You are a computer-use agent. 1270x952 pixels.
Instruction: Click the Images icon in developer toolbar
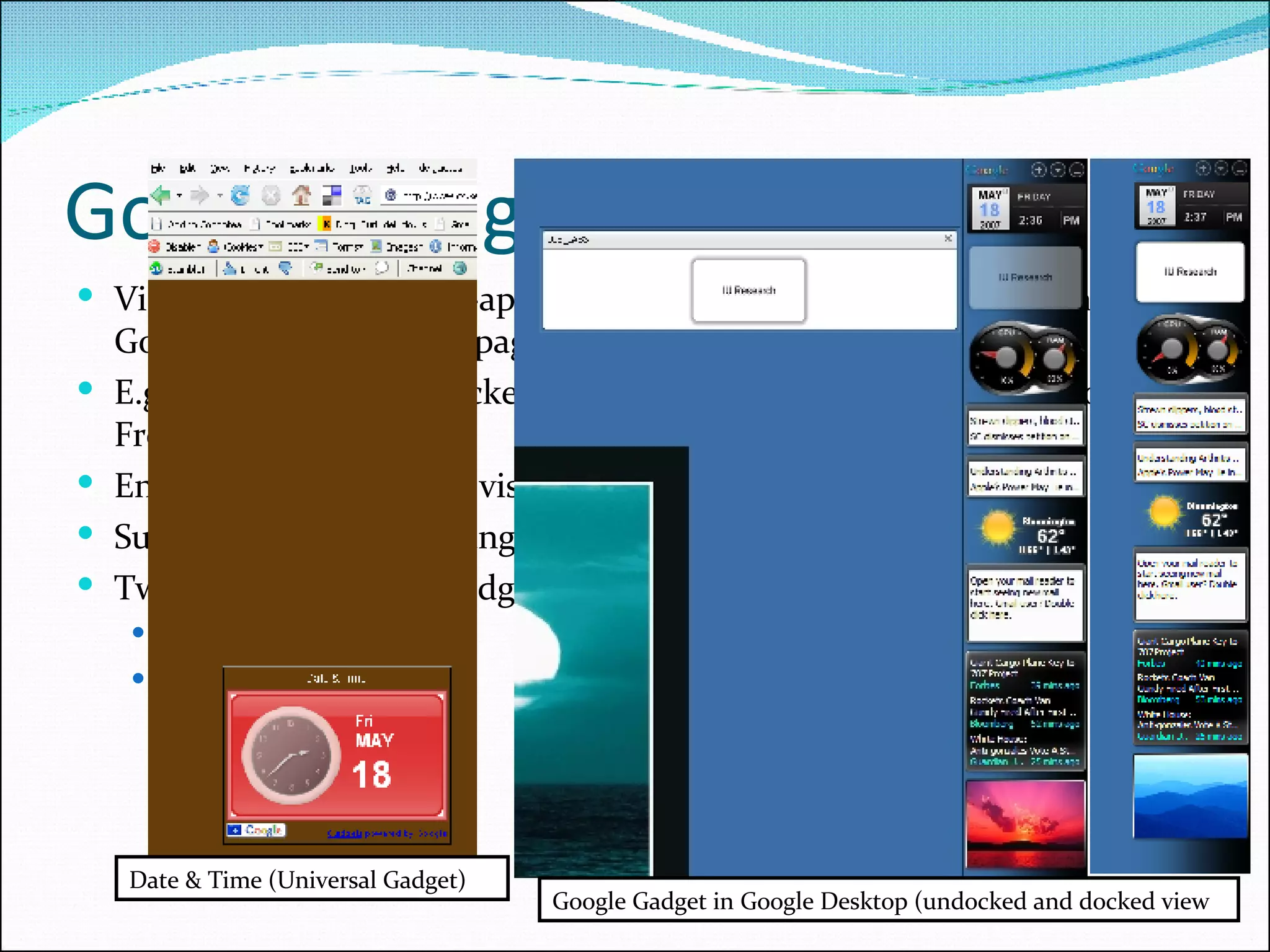pos(376,247)
